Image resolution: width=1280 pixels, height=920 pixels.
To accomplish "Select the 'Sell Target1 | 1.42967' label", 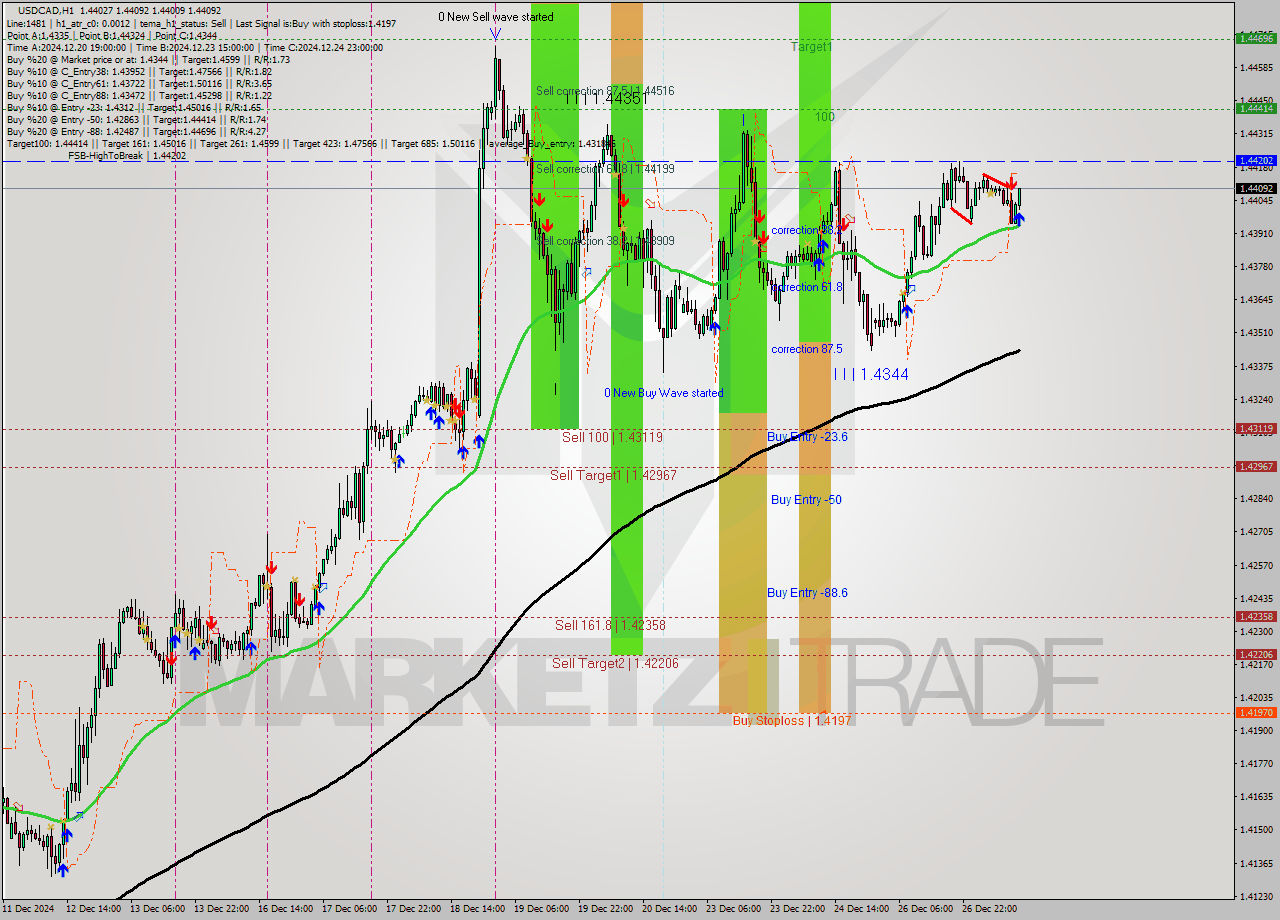I will pyautogui.click(x=613, y=475).
